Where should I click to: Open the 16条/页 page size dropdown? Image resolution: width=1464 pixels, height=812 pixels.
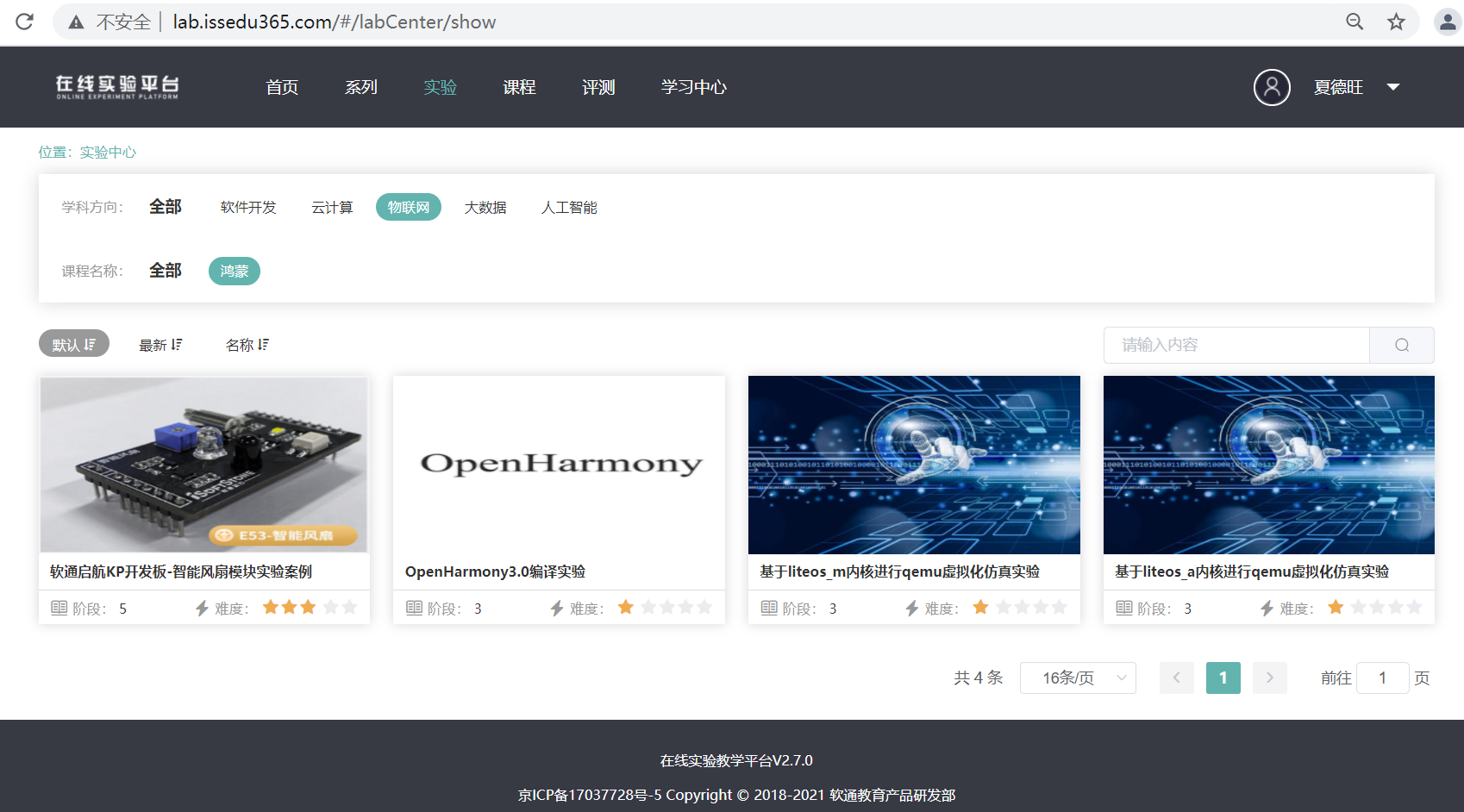(x=1077, y=678)
